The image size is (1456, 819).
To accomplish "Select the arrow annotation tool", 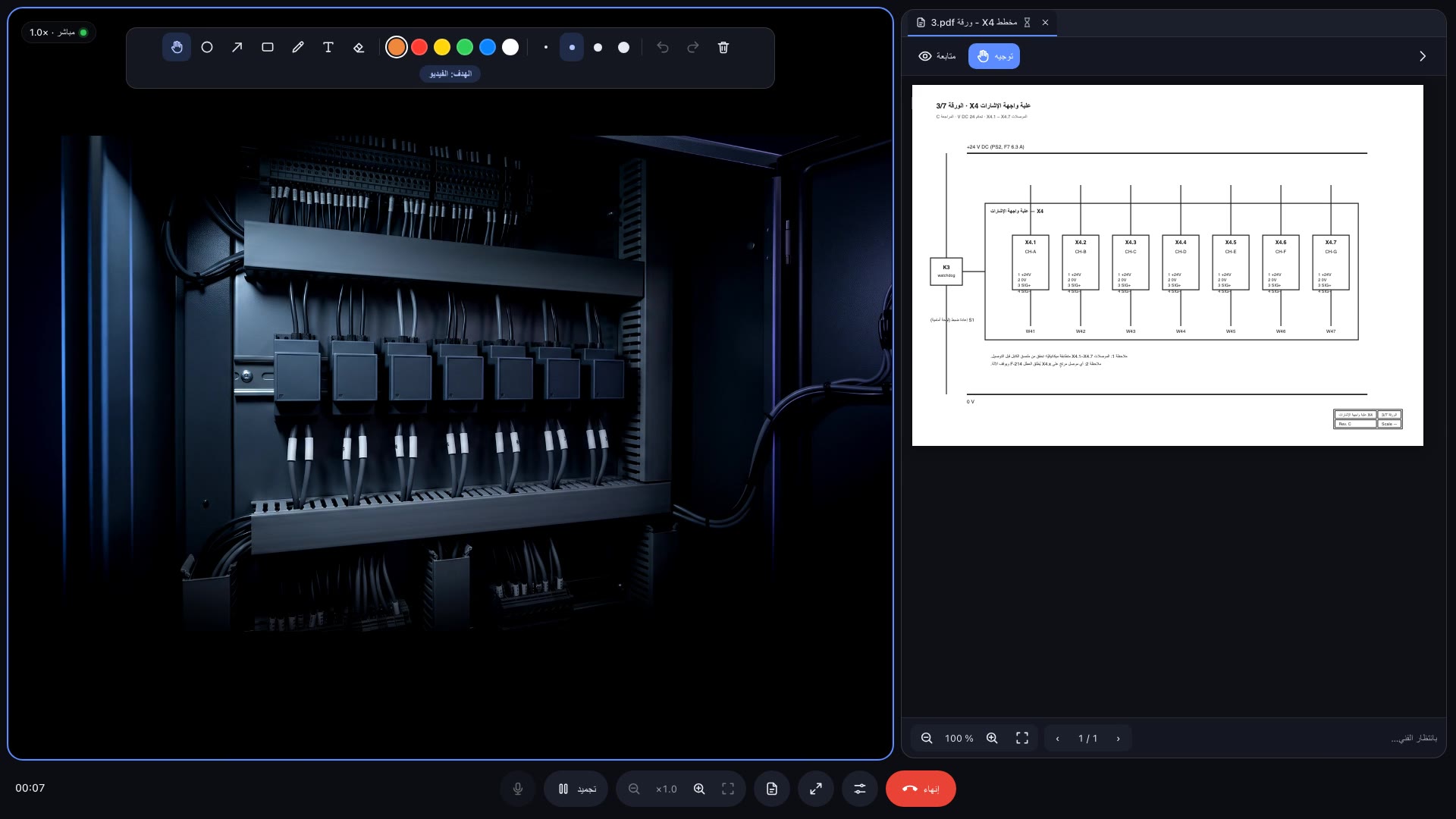I will (237, 47).
